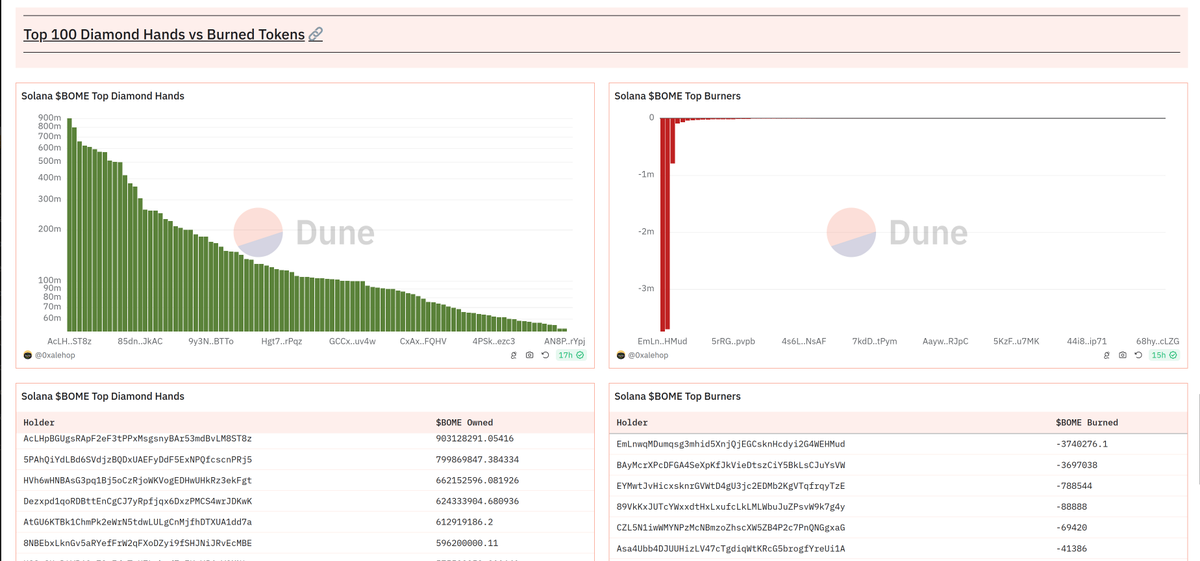Refresh the Top Burners chart

[1138, 355]
